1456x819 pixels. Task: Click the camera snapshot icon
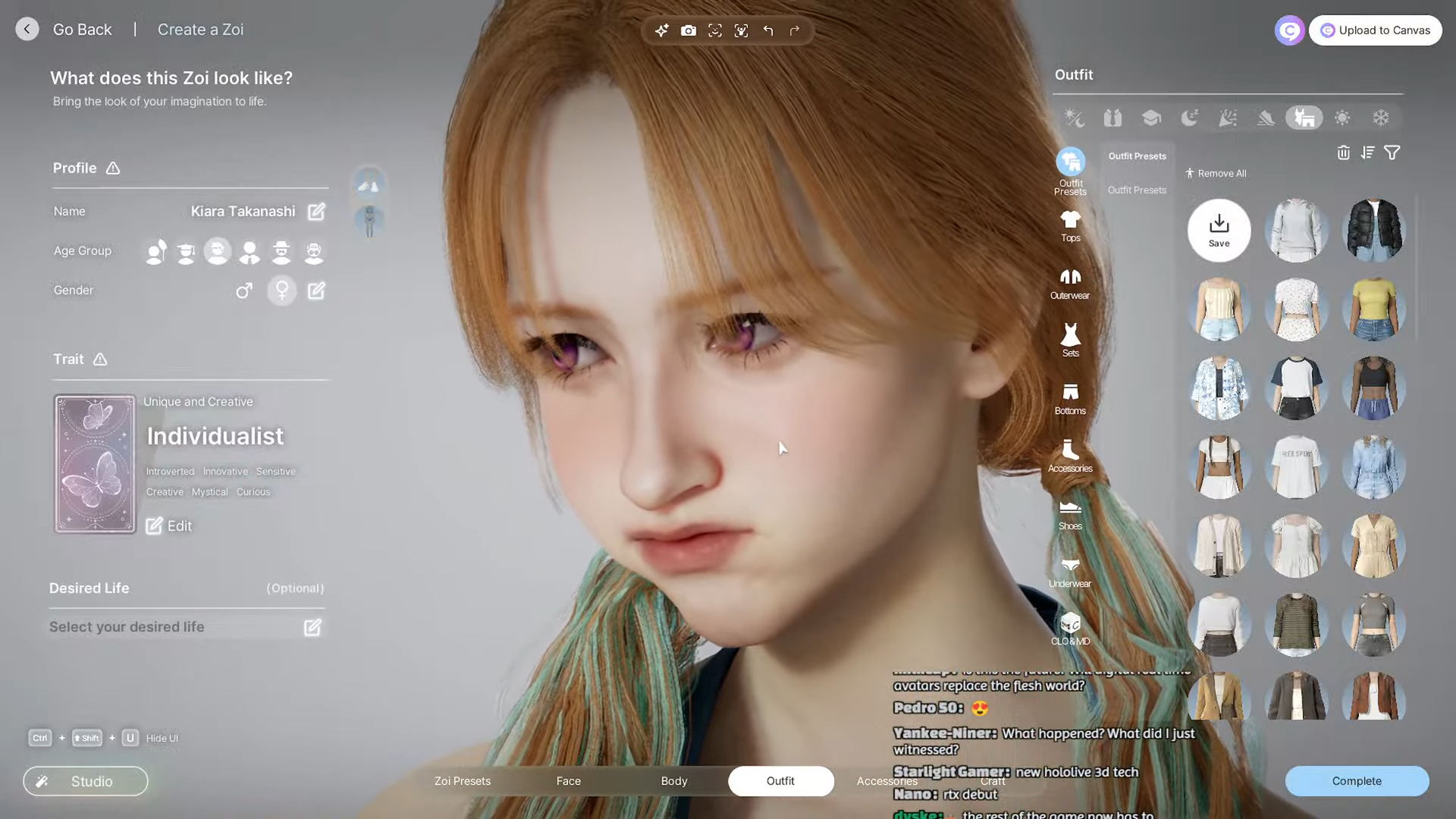pyautogui.click(x=688, y=30)
